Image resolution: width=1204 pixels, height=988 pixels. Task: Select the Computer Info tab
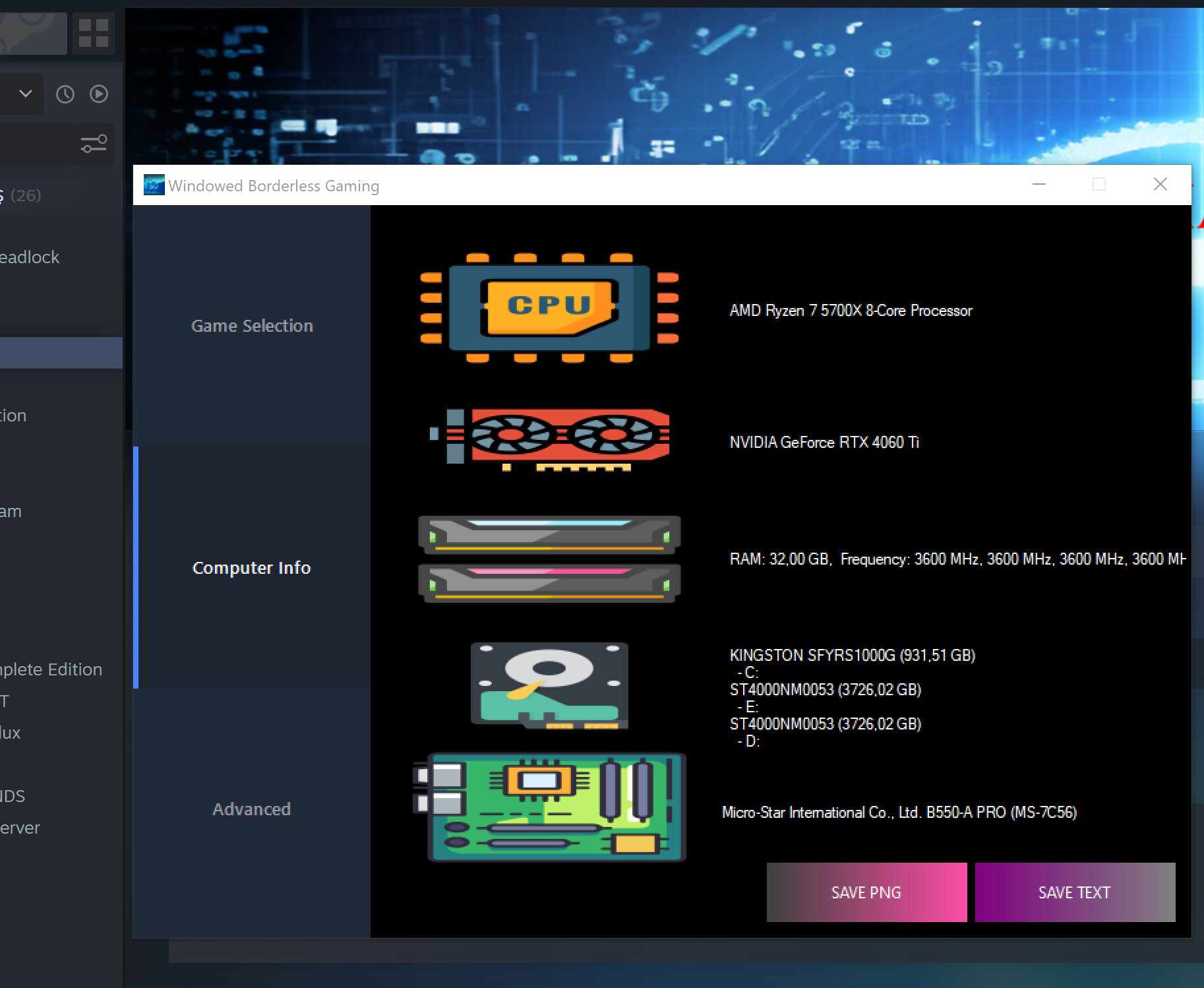pos(252,568)
